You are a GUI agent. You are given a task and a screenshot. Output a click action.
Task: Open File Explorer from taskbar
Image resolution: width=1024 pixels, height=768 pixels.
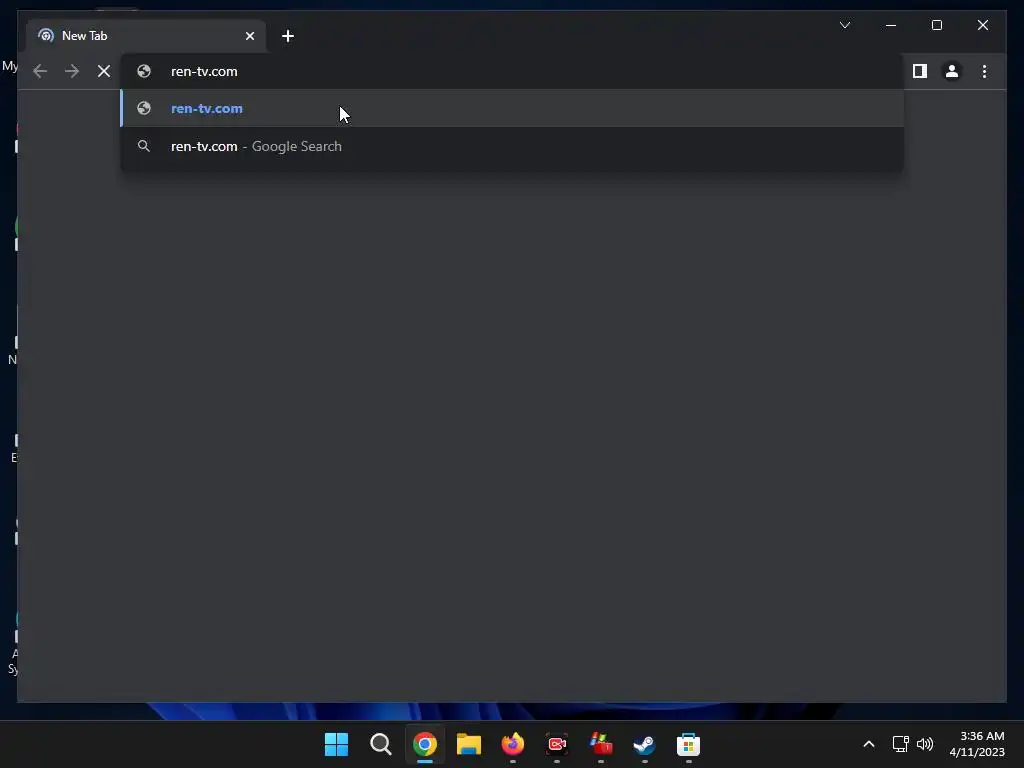(x=468, y=744)
